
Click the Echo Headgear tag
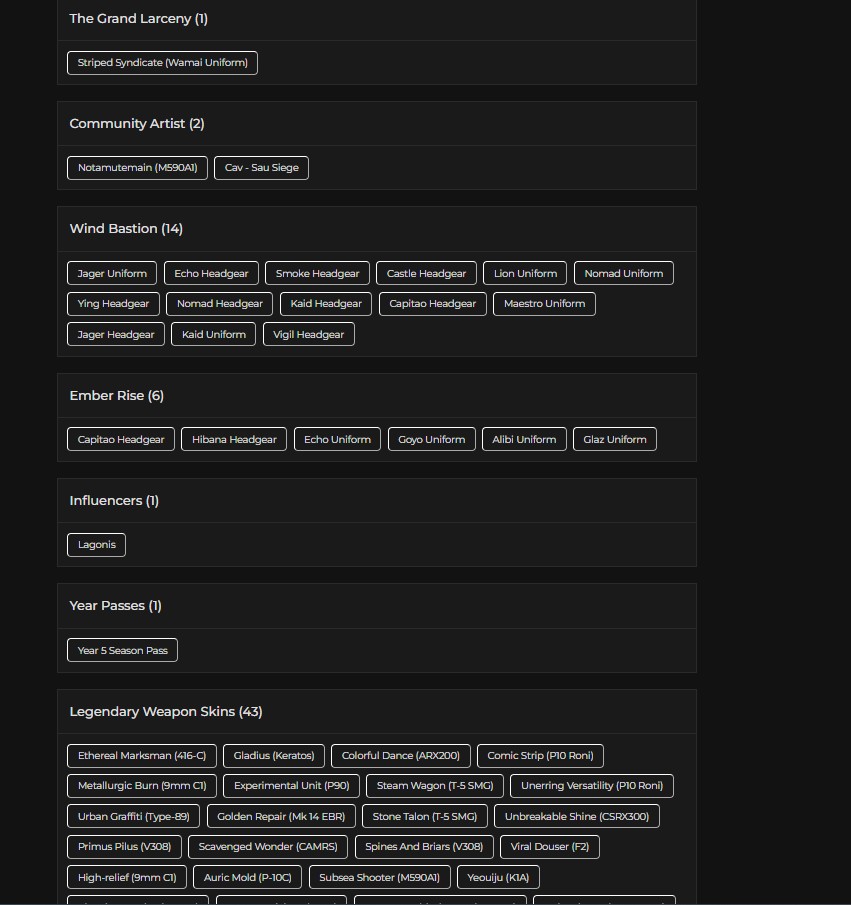coord(211,274)
